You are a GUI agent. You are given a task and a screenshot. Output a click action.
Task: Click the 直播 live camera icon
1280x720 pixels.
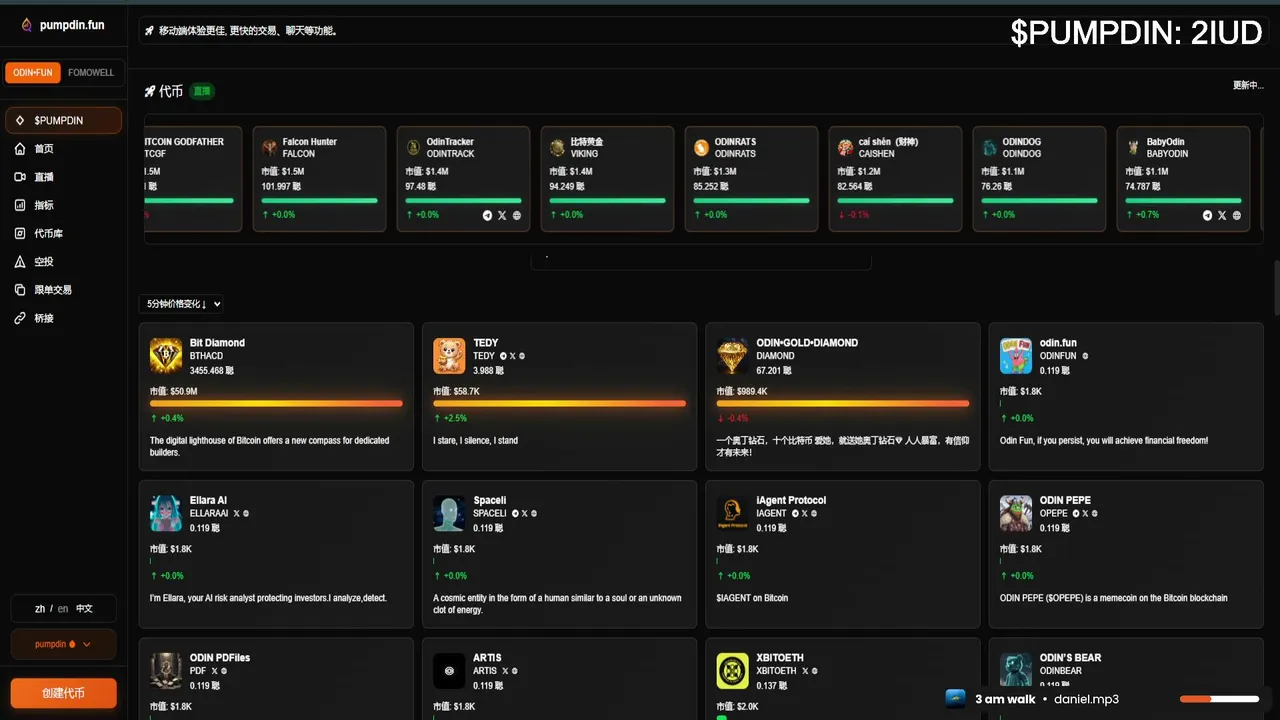point(20,177)
